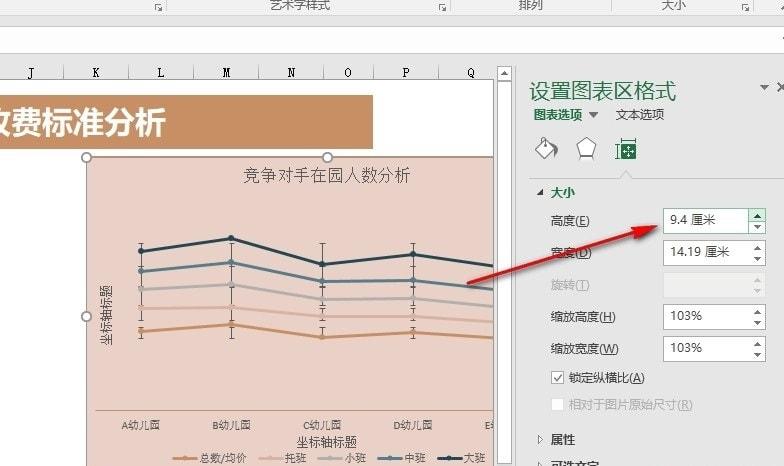
Task: Select the chart title 竞争对手在园人数分析
Action: [326, 176]
